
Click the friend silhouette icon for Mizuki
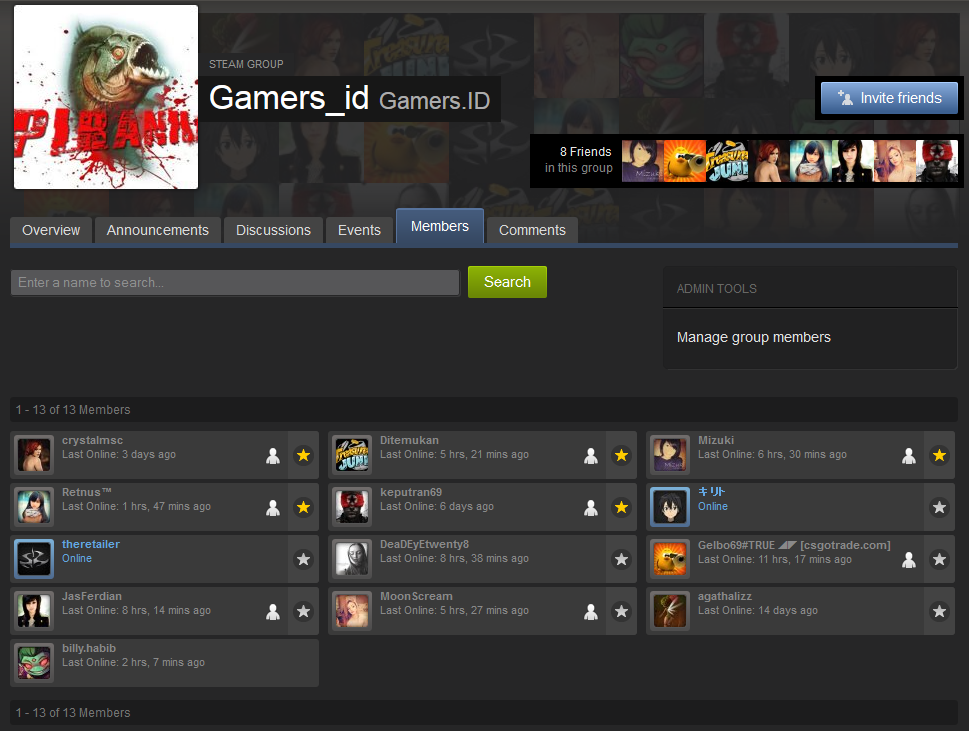coord(908,455)
